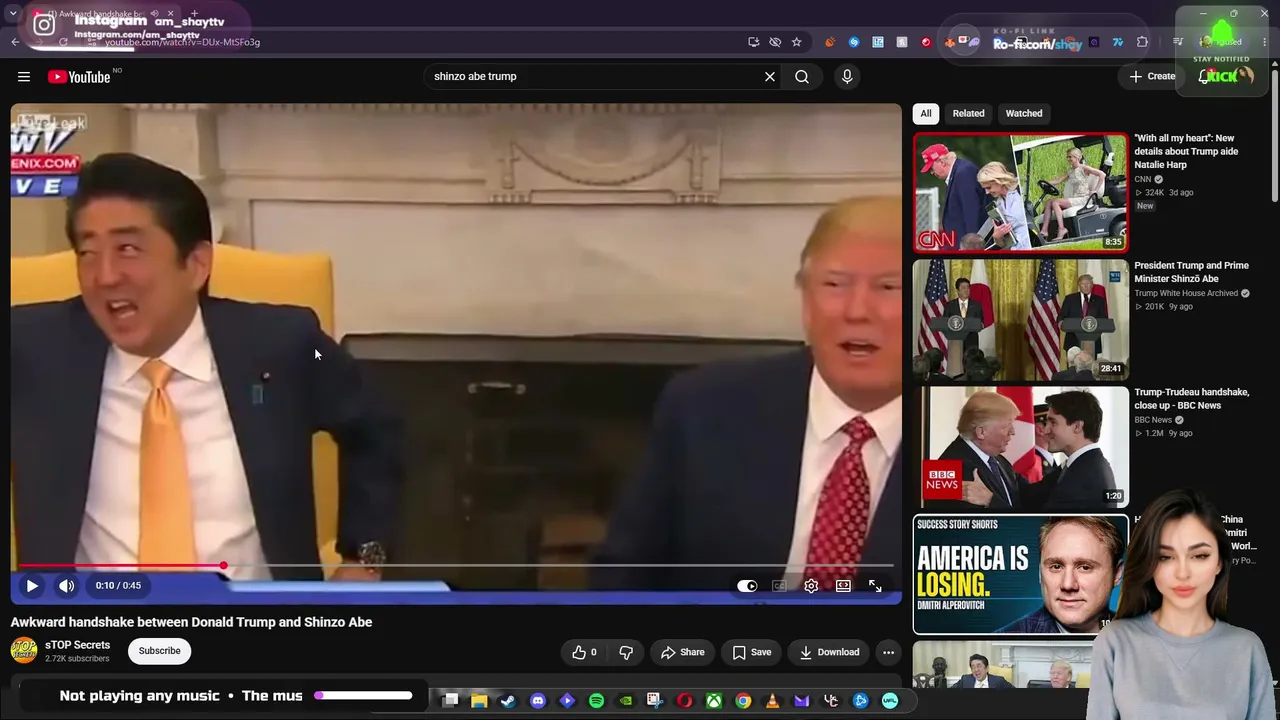
Task: Select the 'Watched' filter chip
Action: [1023, 113]
